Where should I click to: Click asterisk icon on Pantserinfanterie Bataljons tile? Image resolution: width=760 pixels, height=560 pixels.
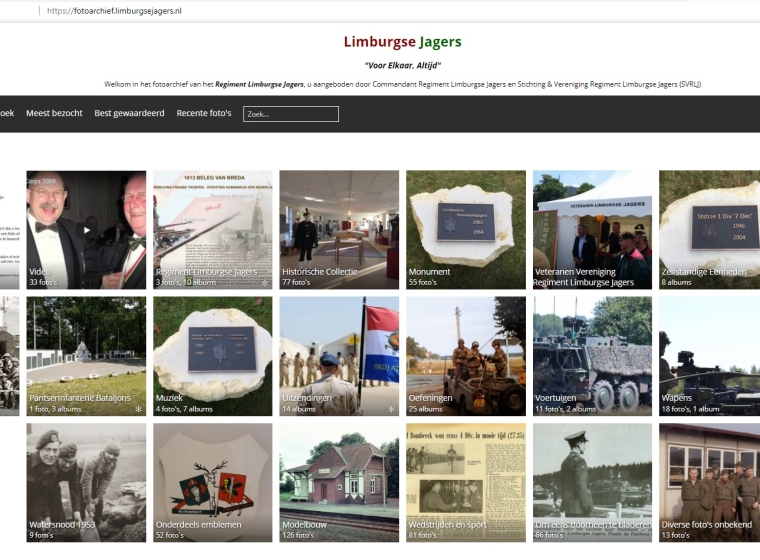click(139, 409)
